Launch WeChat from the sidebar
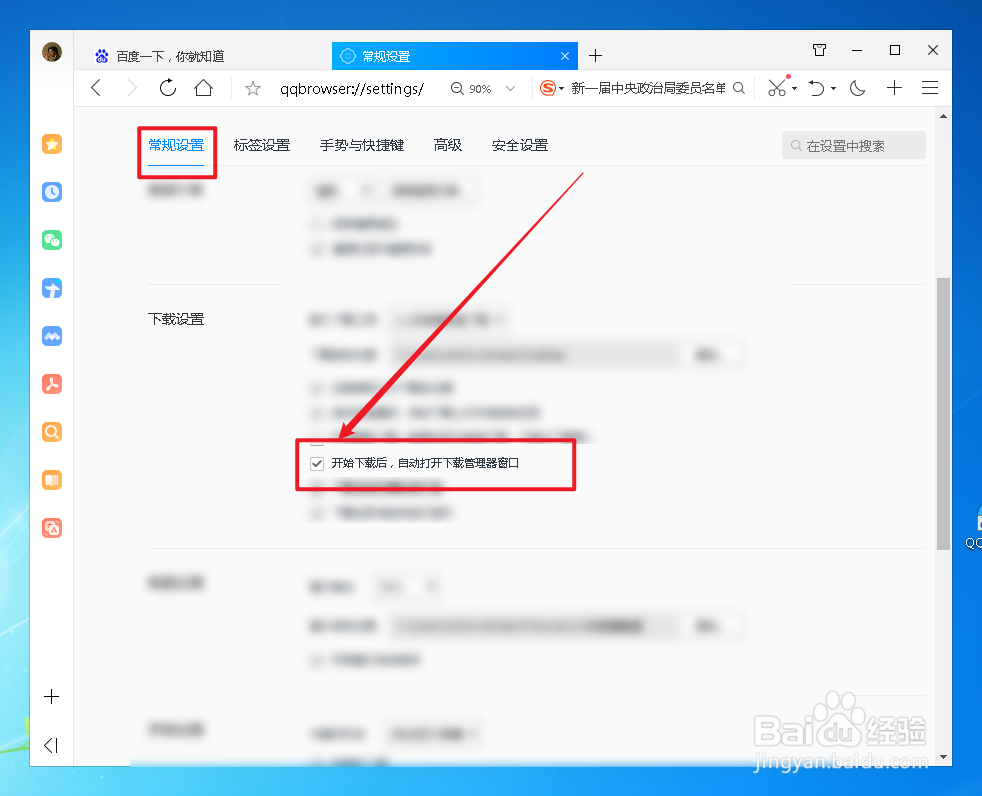 (52, 240)
